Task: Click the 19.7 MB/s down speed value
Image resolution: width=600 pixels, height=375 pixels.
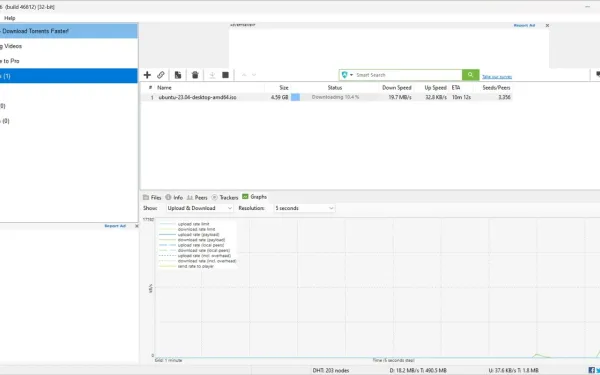Action: tap(400, 97)
